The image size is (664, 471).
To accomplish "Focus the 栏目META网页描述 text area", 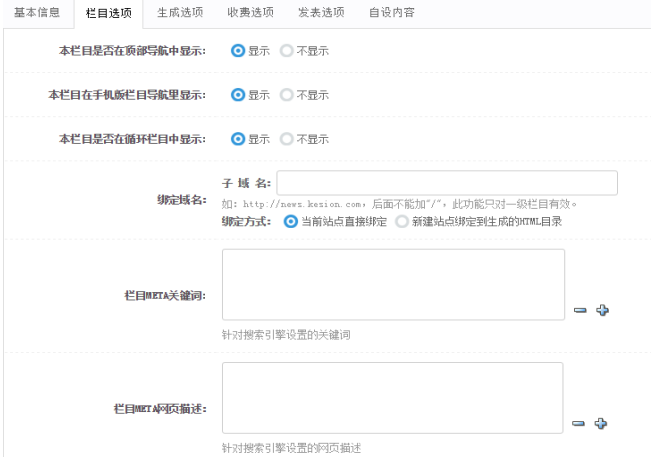I will point(393,398).
